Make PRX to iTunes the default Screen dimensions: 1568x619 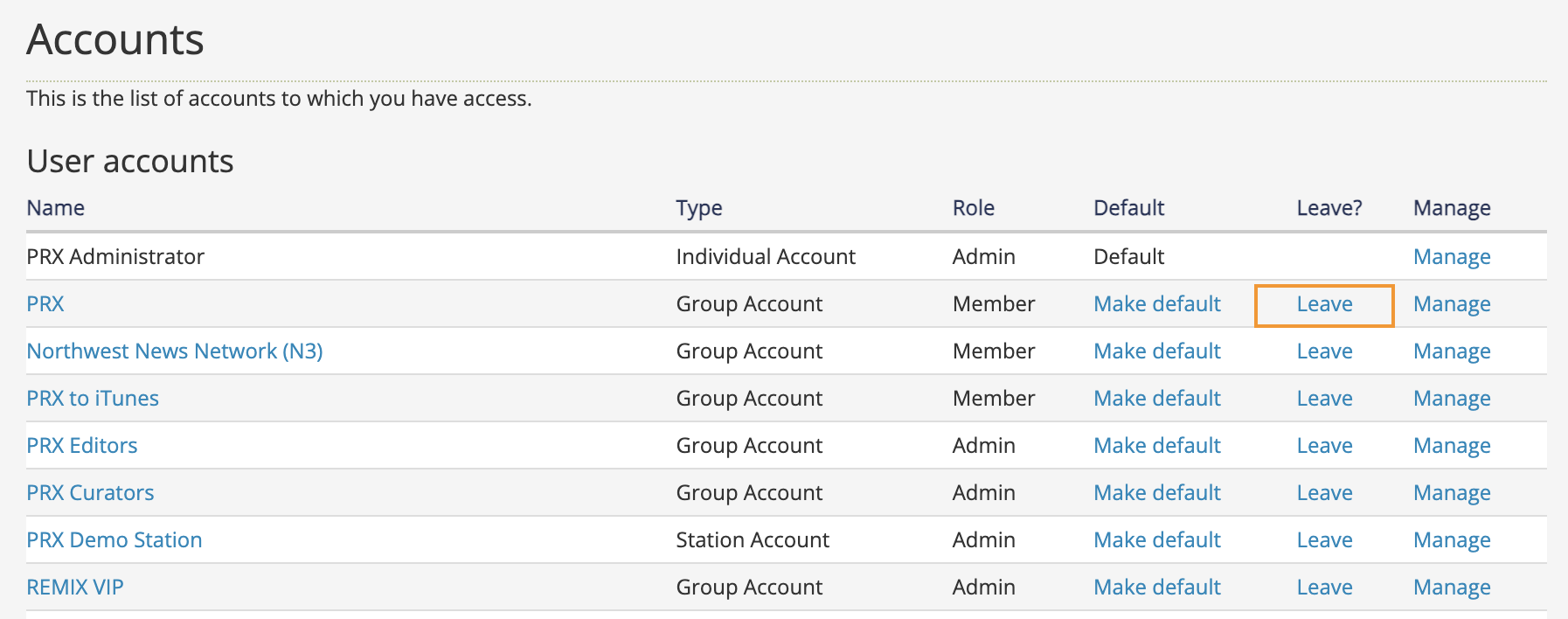pyautogui.click(x=1157, y=398)
